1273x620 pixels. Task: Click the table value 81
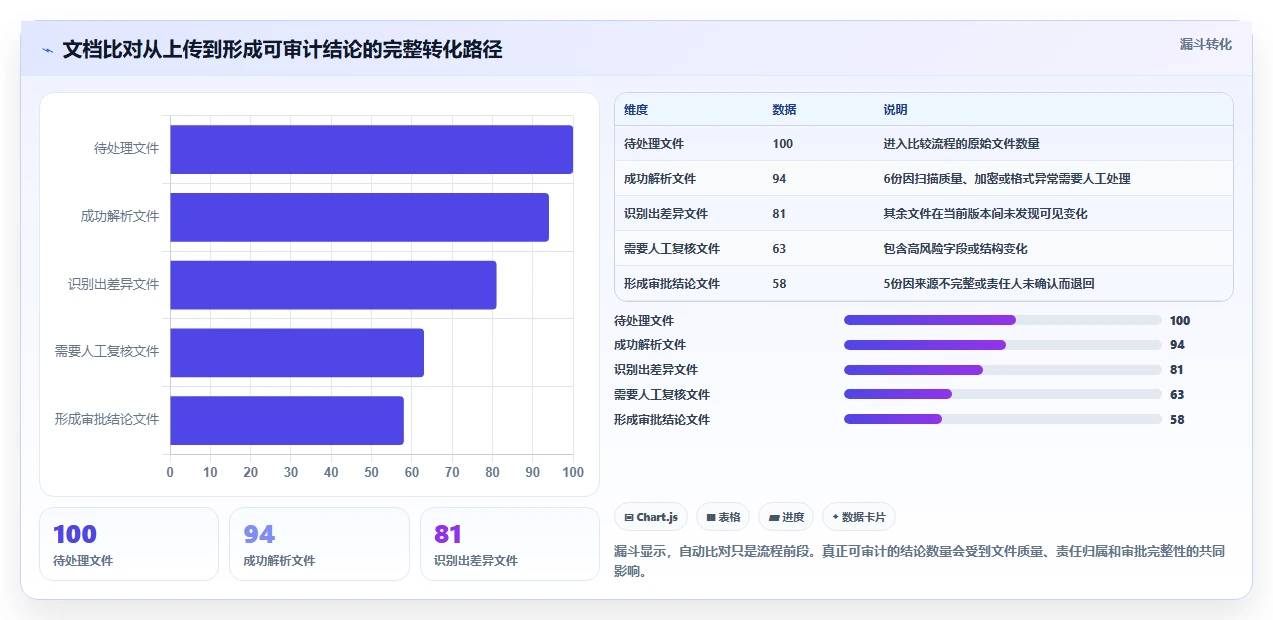point(779,214)
